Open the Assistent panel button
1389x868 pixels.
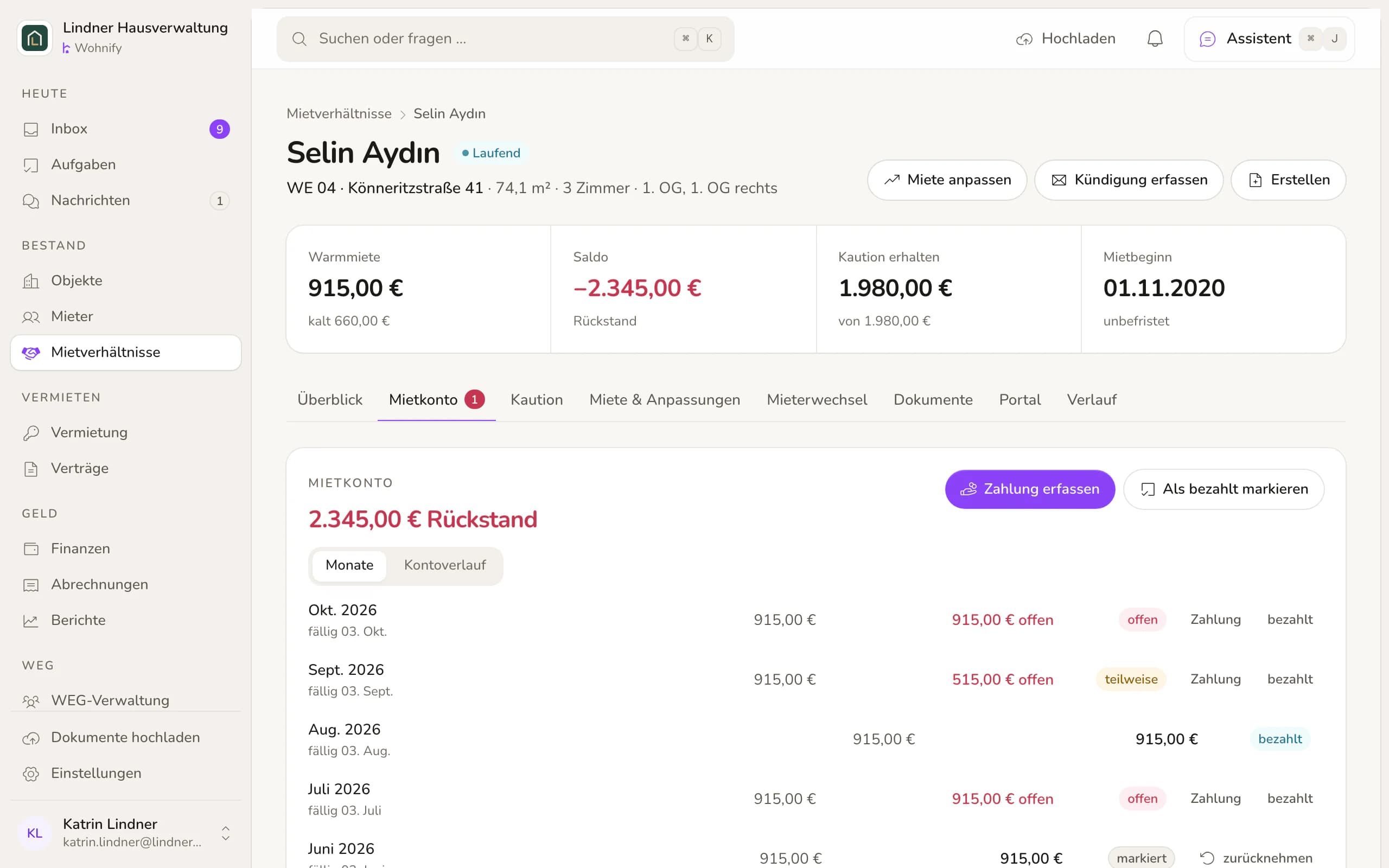click(x=1269, y=39)
